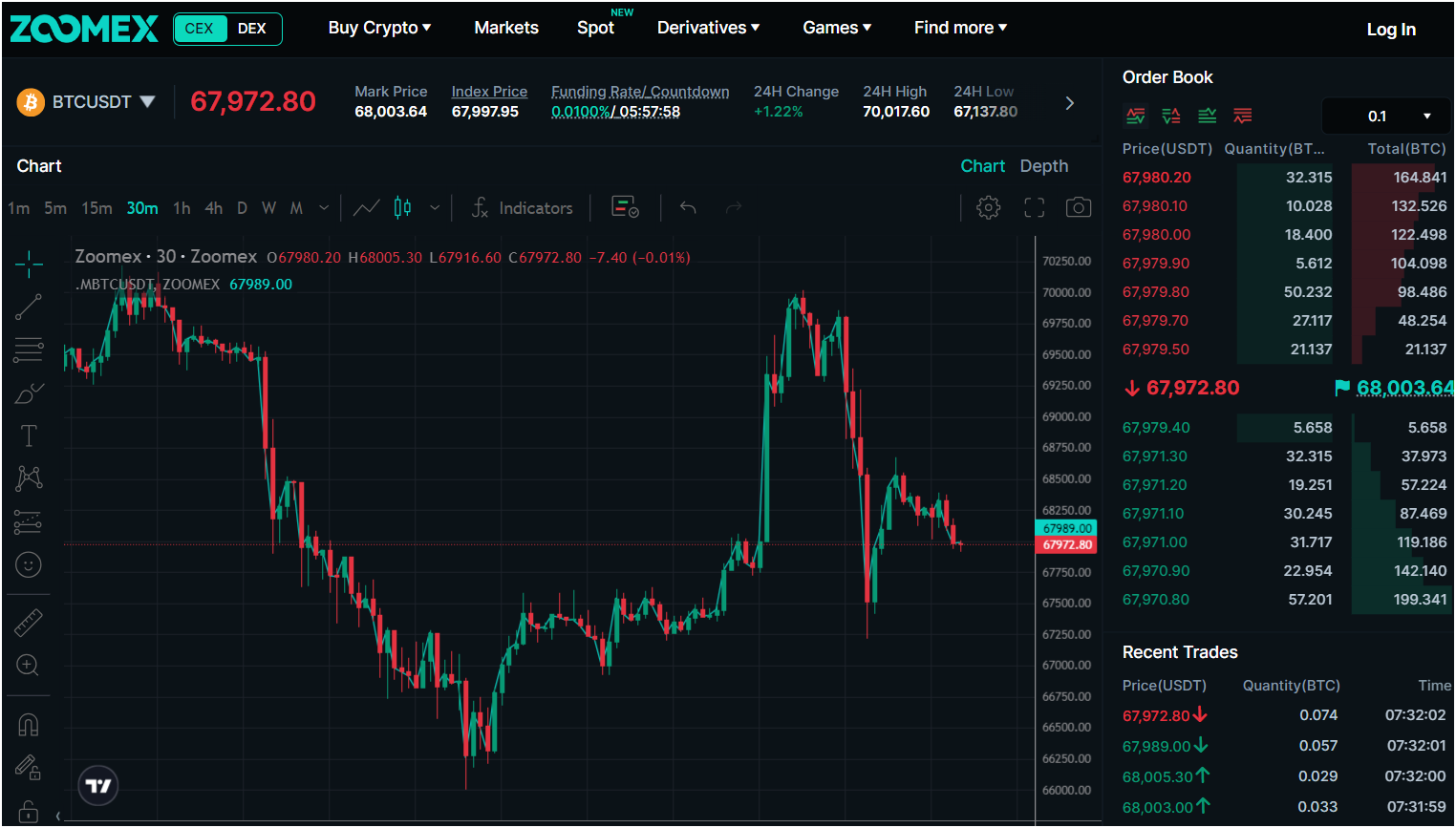1456x828 pixels.
Task: Activate the zoom in tool
Action: tap(29, 666)
